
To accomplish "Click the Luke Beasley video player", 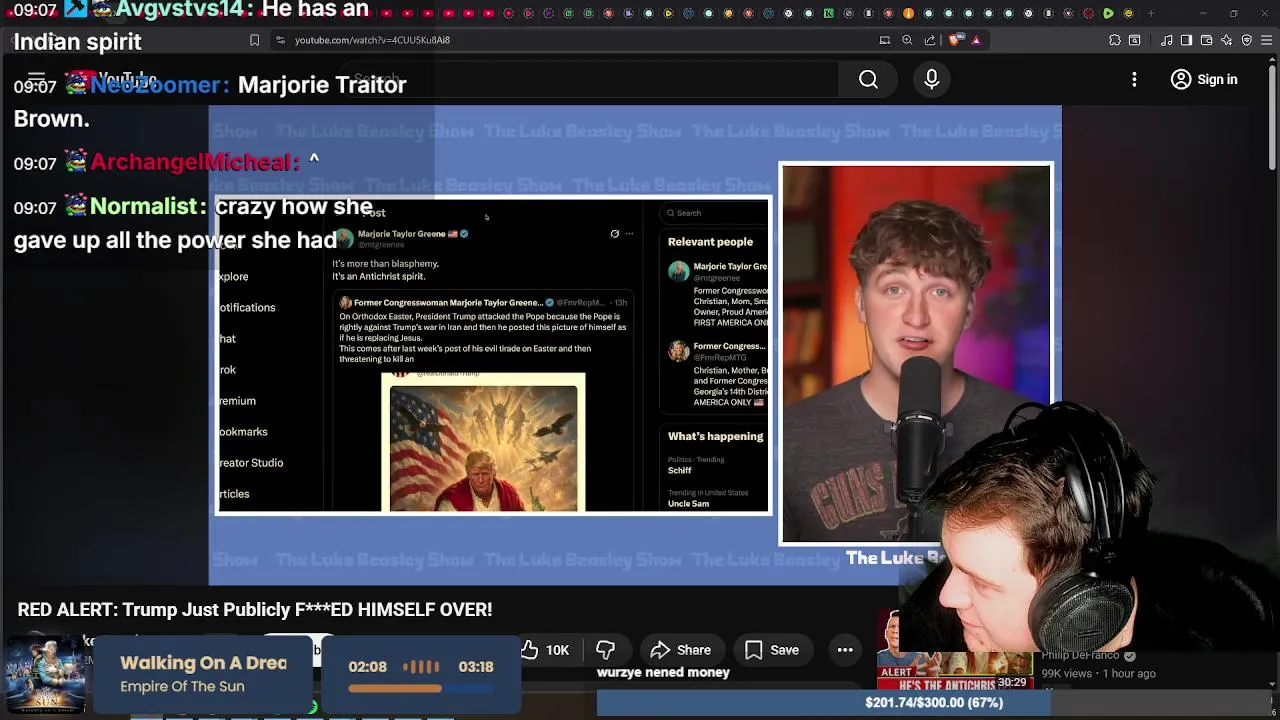I will click(635, 345).
